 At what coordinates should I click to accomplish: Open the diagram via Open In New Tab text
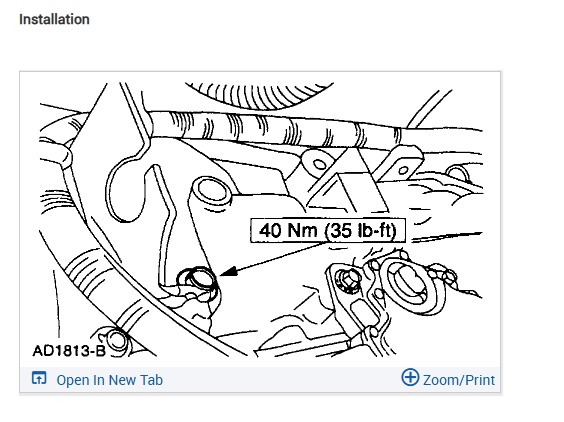(x=110, y=380)
